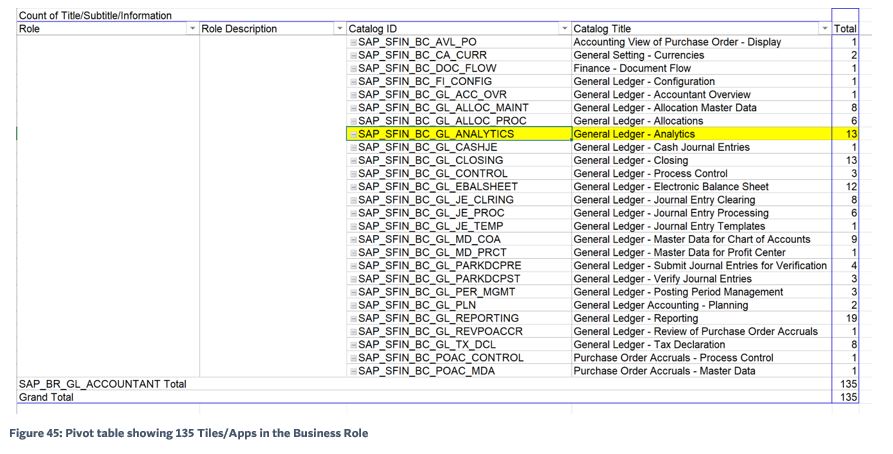The height and width of the screenshot is (454, 893).
Task: Collapse the SAP_SFIN_BC_GL_EBALSHEET row
Action: (x=353, y=187)
